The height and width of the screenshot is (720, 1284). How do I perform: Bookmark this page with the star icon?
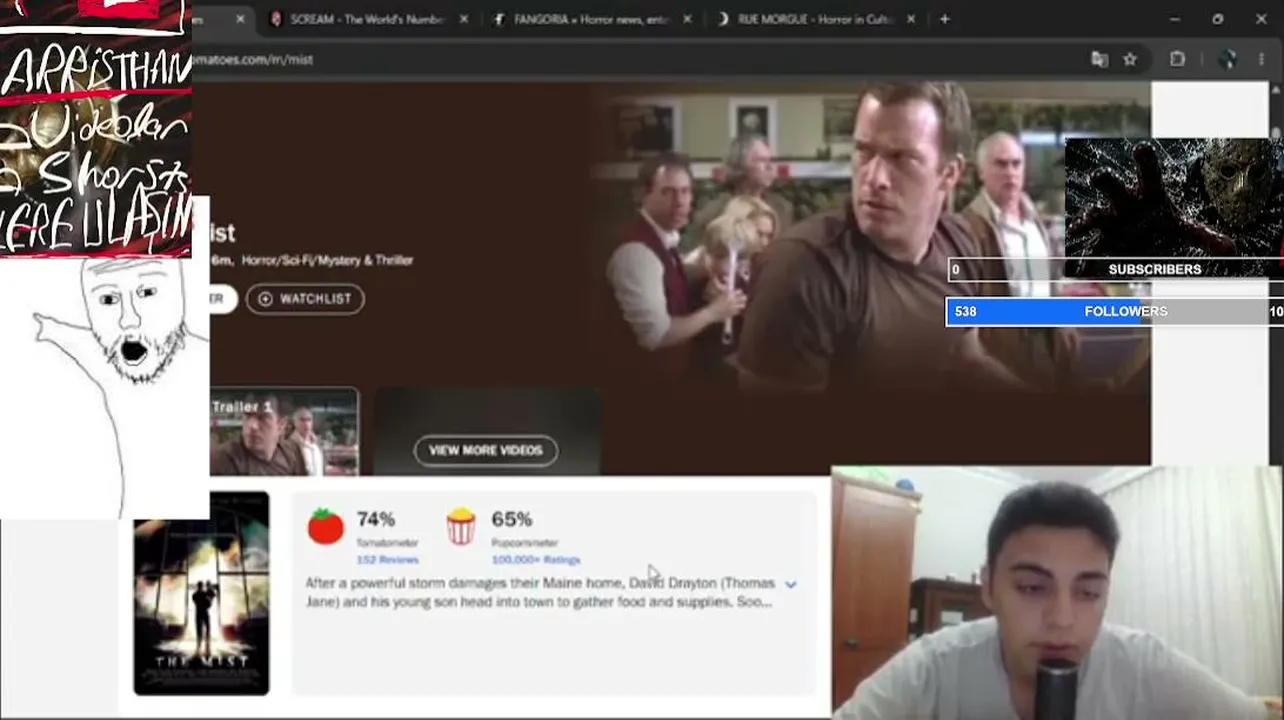1130,60
